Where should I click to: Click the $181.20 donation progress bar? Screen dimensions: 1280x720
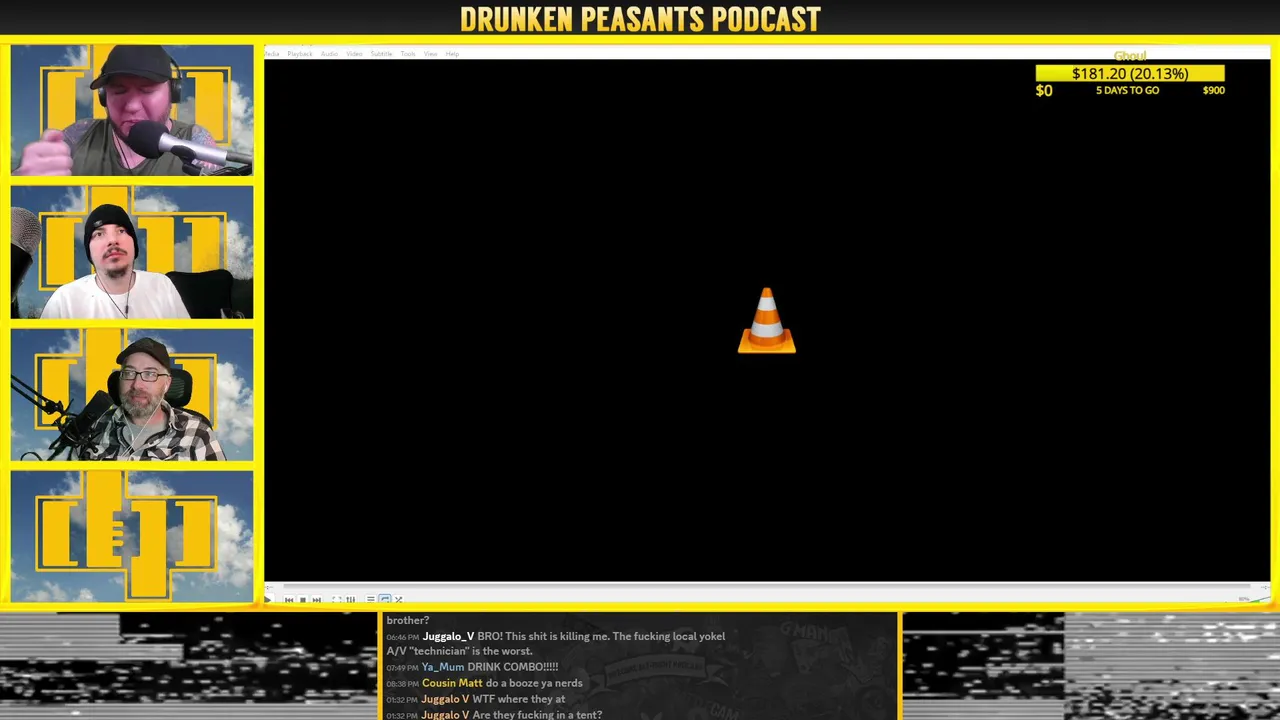tap(1130, 73)
